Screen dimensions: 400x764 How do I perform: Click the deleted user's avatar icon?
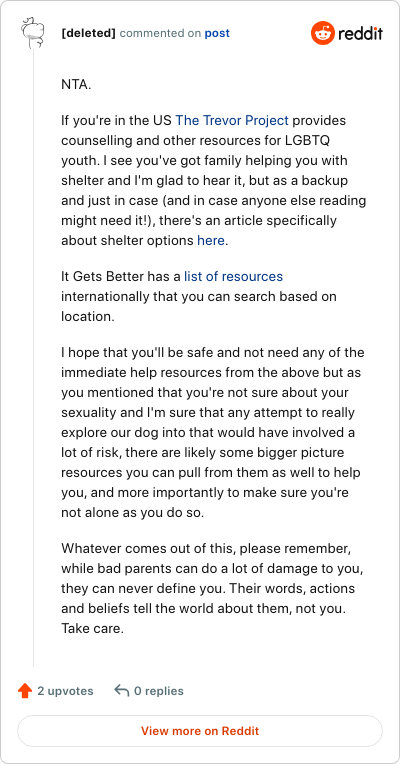click(33, 33)
